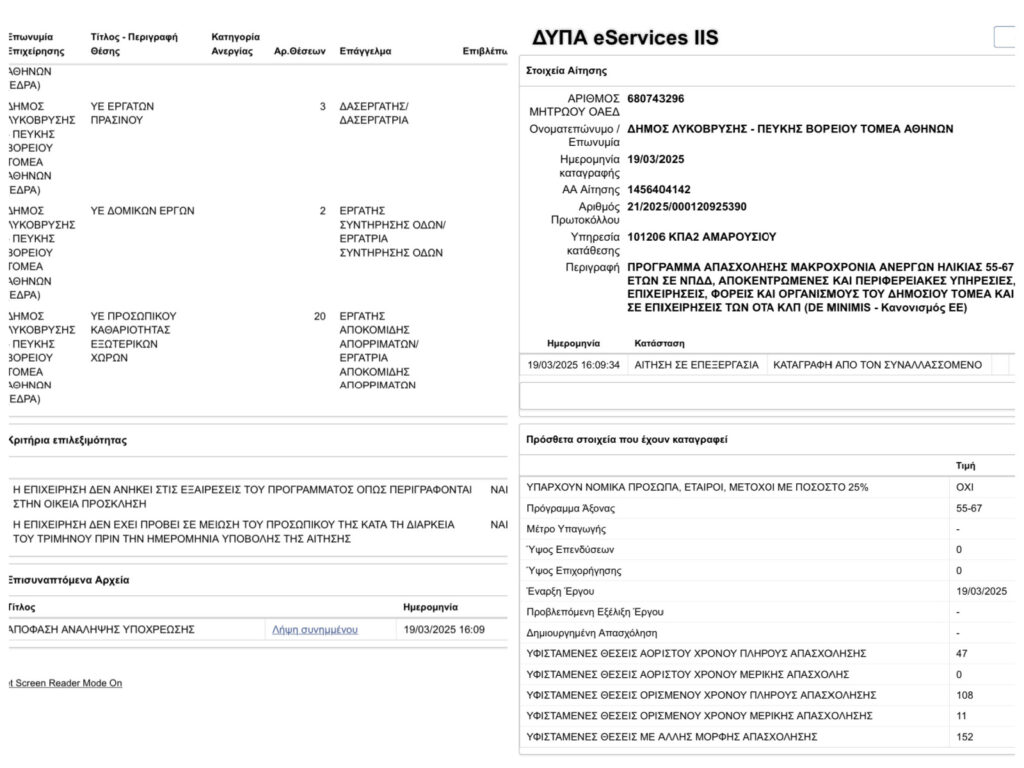Select the 'ΥΕ ΕΡΓΑΤΩΝ ΠΡΑΣΙΝΟΥ' position row
The image size is (1024, 768).
pyautogui.click(x=258, y=148)
